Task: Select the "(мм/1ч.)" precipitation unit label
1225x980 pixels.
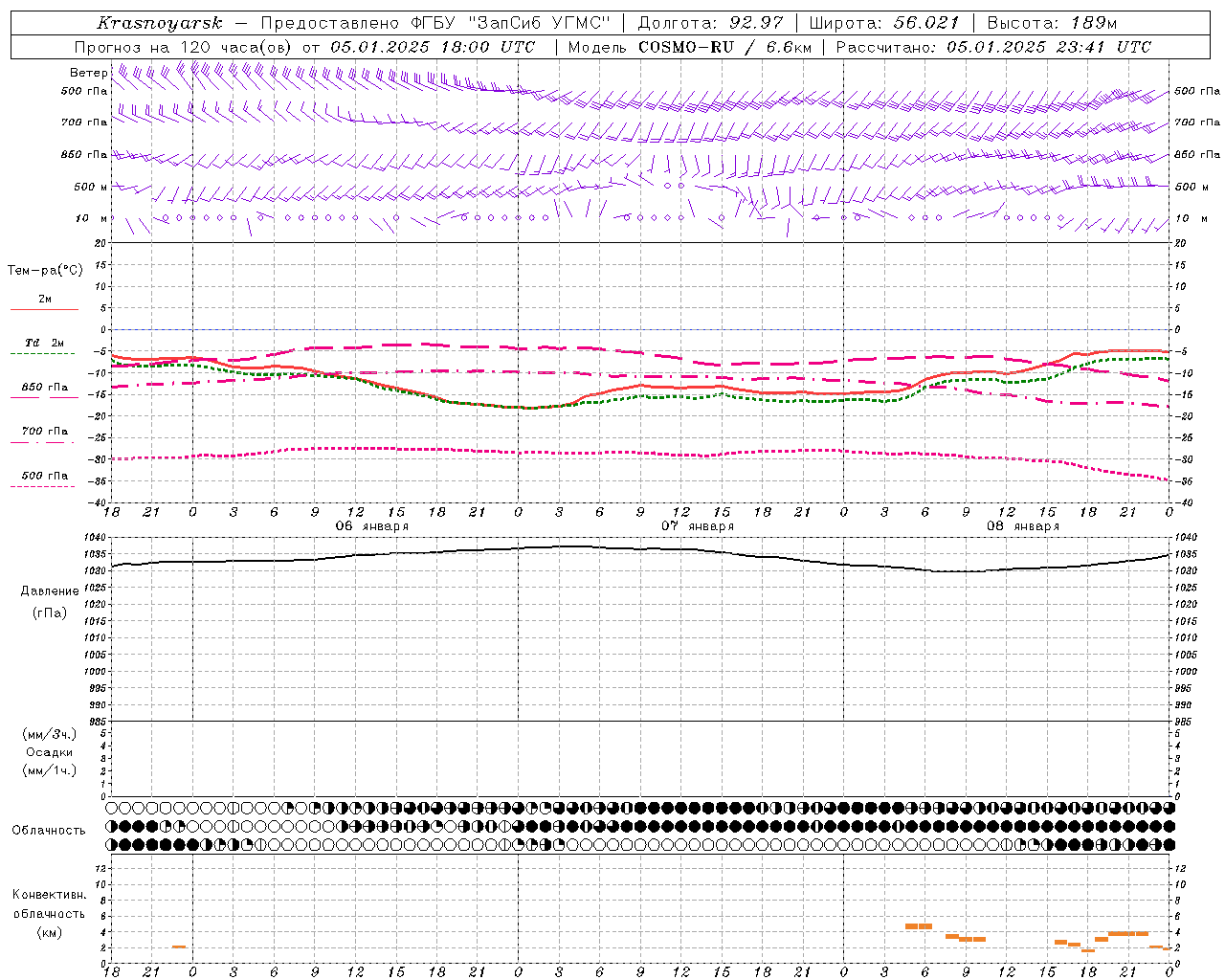Action: pyautogui.click(x=50, y=770)
